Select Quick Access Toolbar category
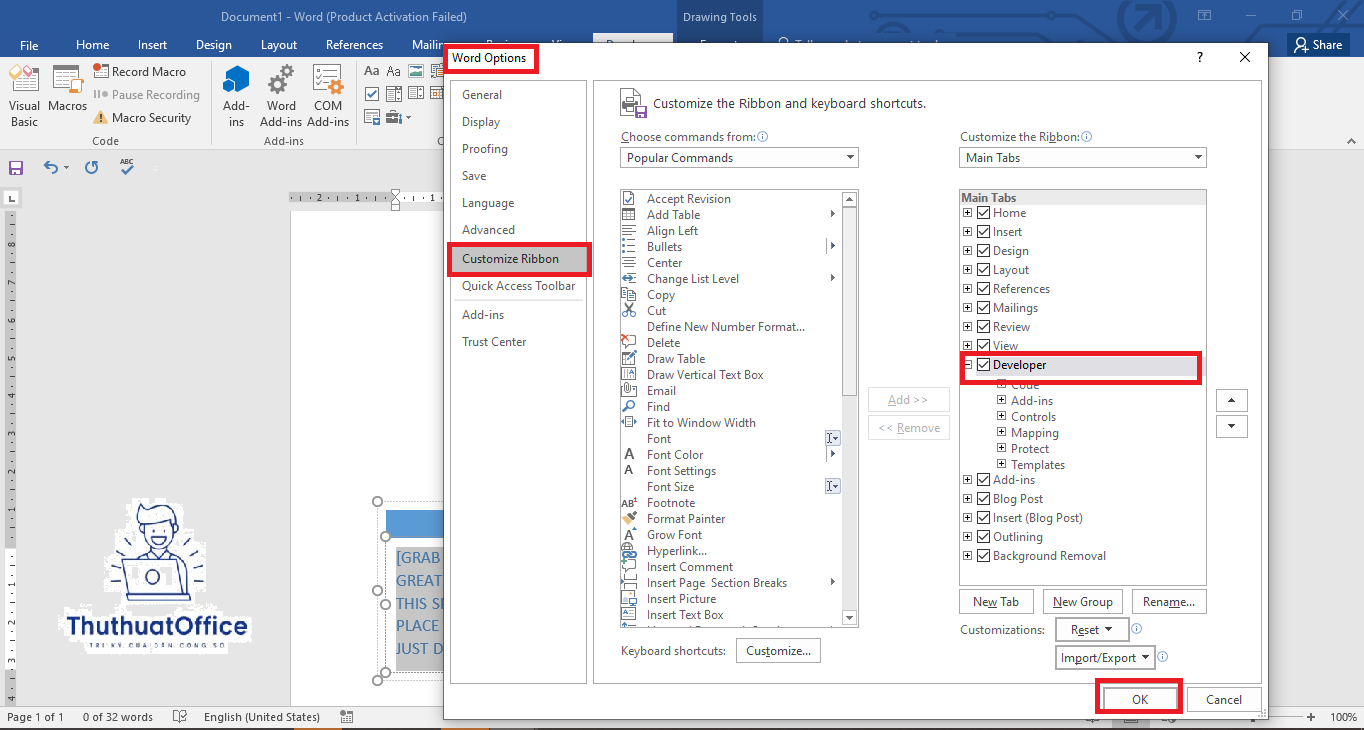This screenshot has height=730, width=1364. (518, 286)
